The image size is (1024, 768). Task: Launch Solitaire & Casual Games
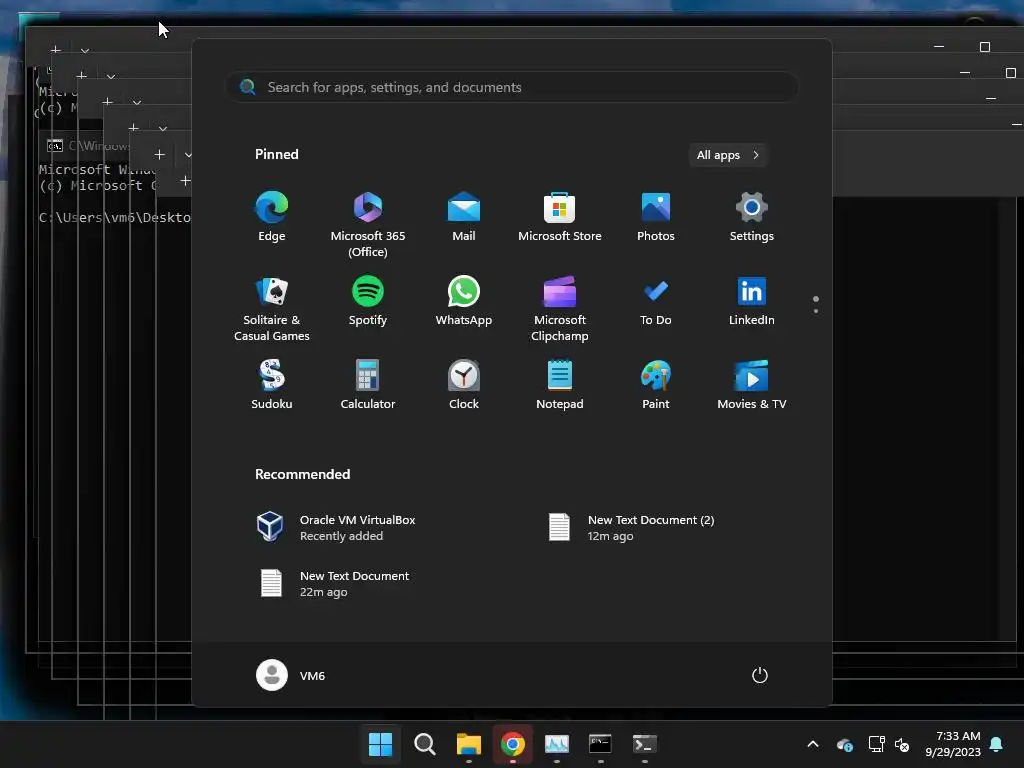coord(272,309)
